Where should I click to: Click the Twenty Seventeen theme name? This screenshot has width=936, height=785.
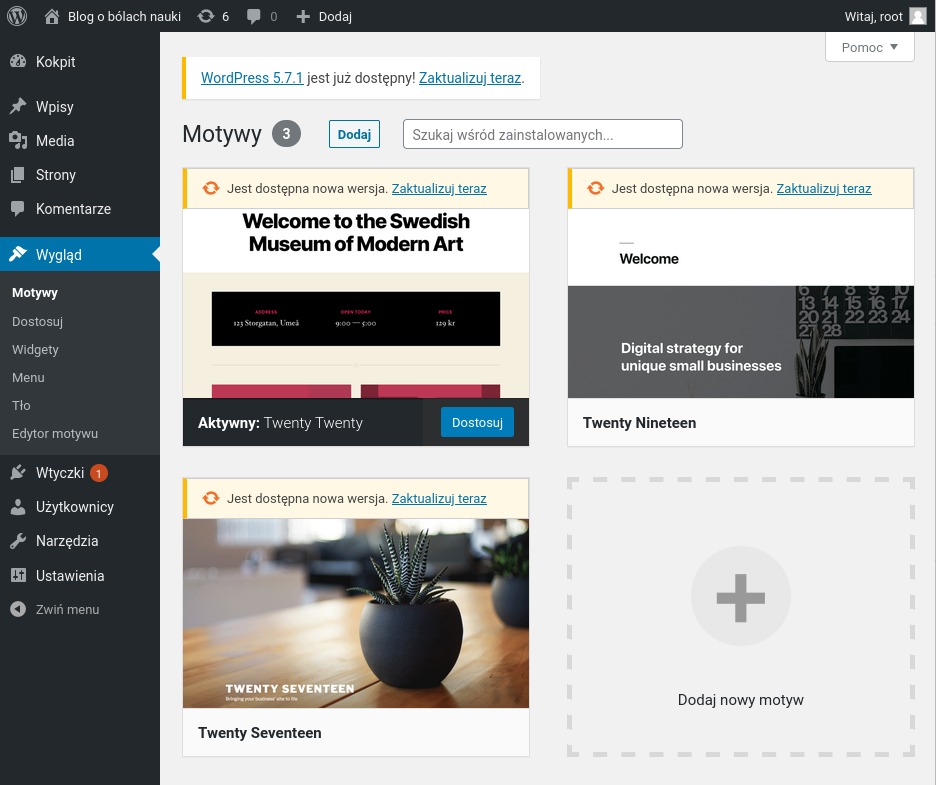pyautogui.click(x=260, y=732)
